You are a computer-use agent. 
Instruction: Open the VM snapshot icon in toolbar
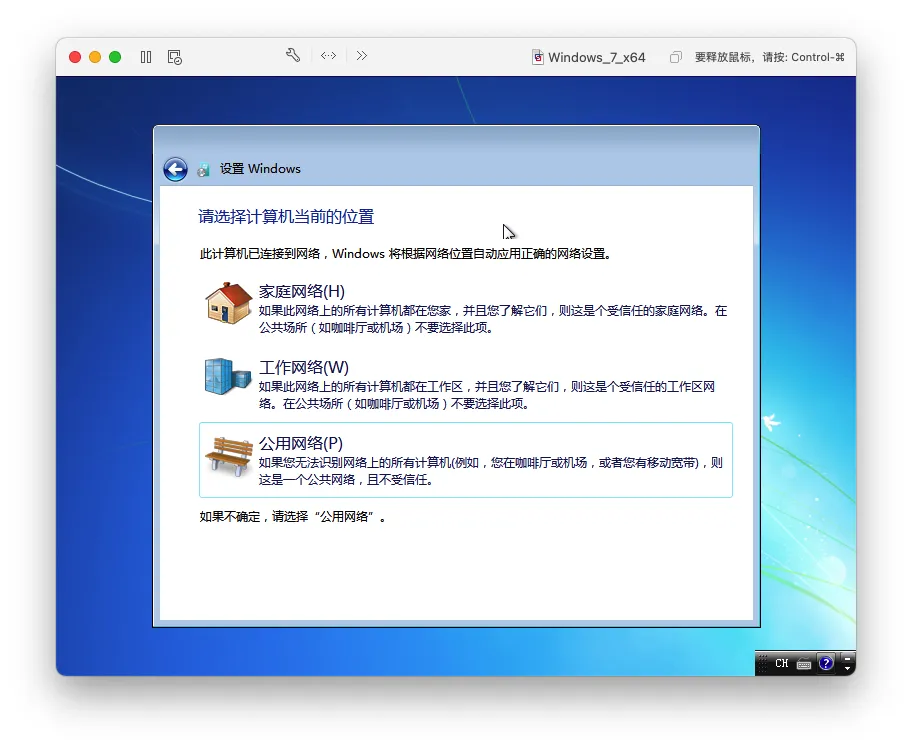[174, 57]
